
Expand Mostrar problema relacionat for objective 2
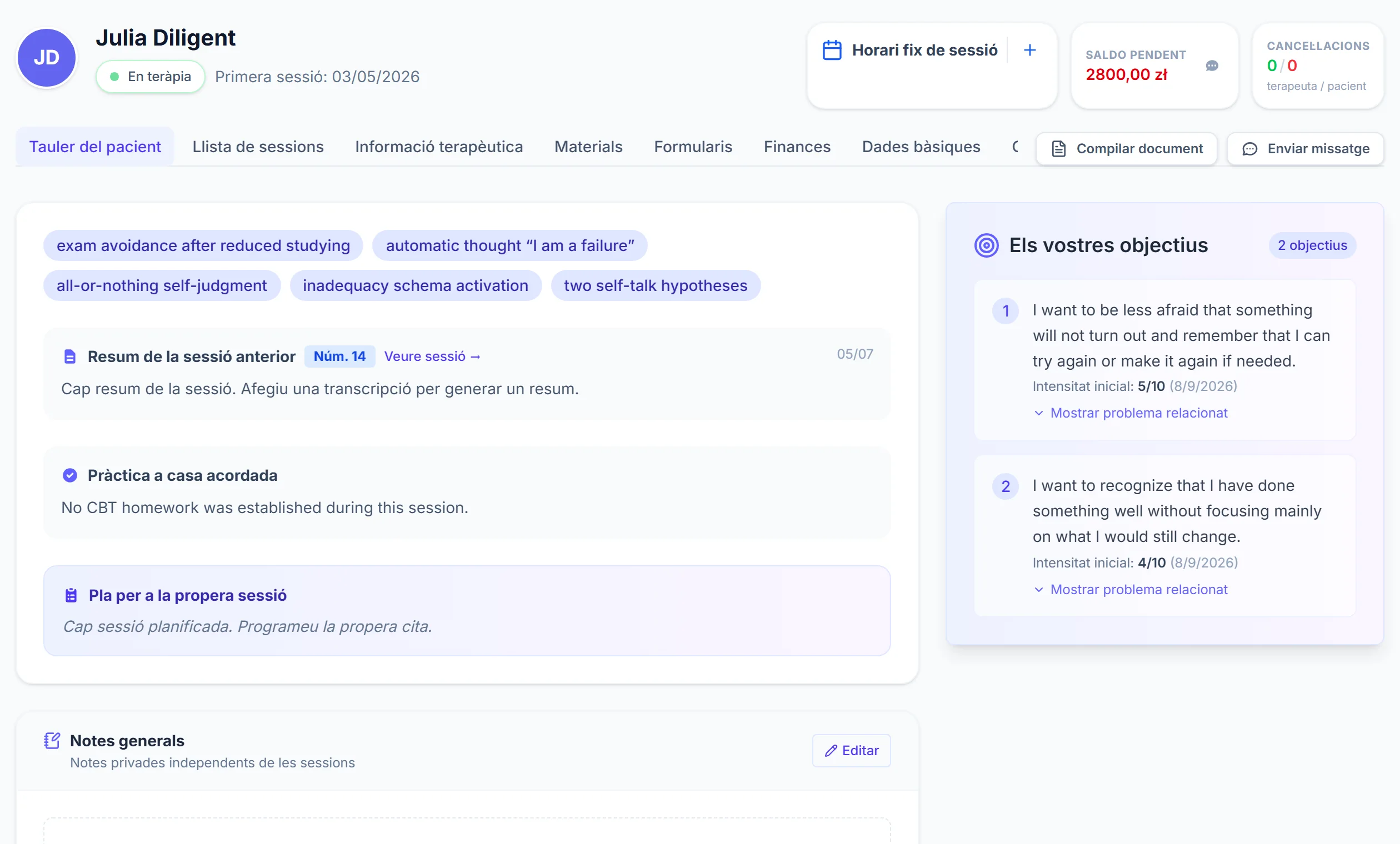pyautogui.click(x=1131, y=590)
